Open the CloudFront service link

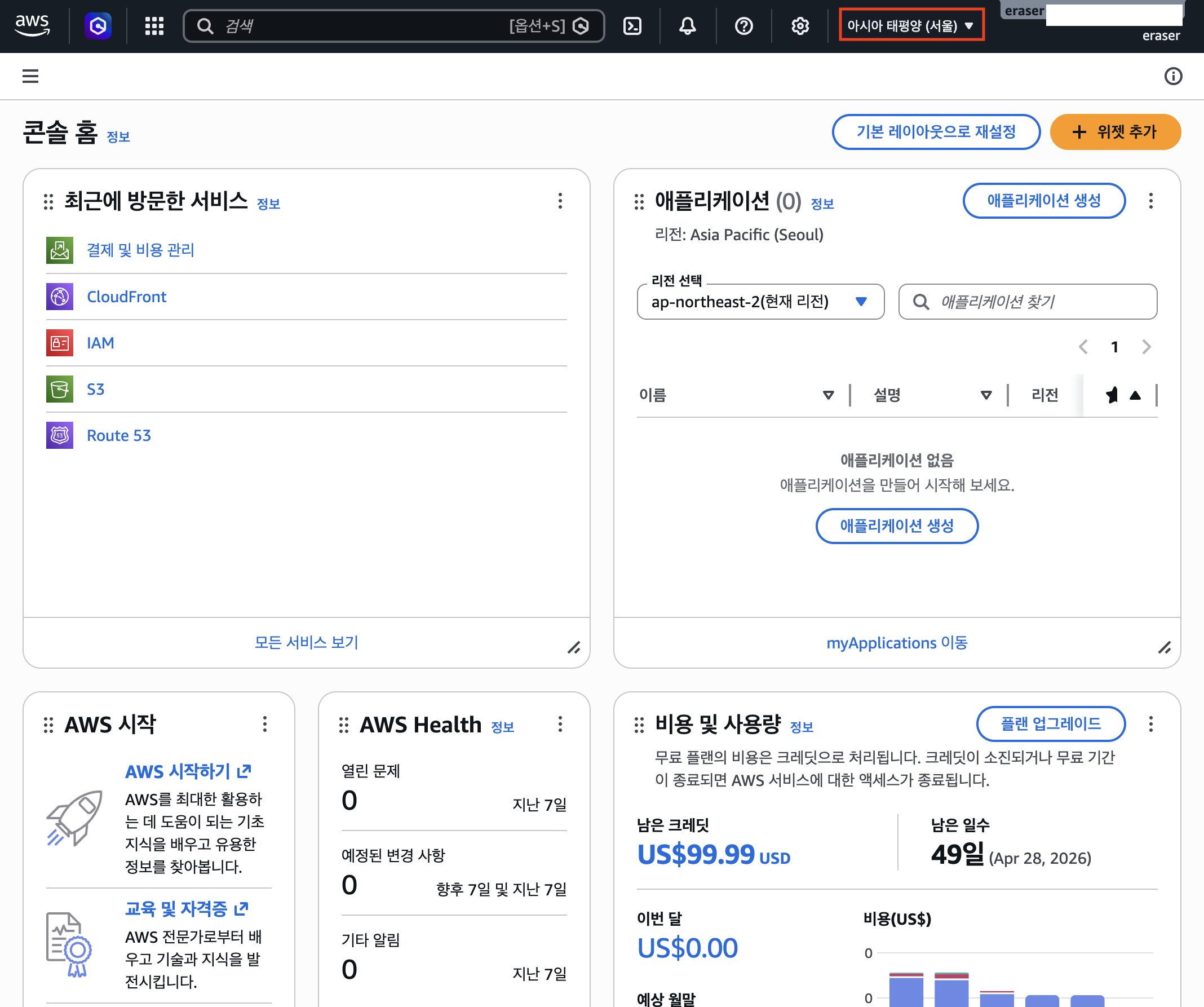pos(126,297)
